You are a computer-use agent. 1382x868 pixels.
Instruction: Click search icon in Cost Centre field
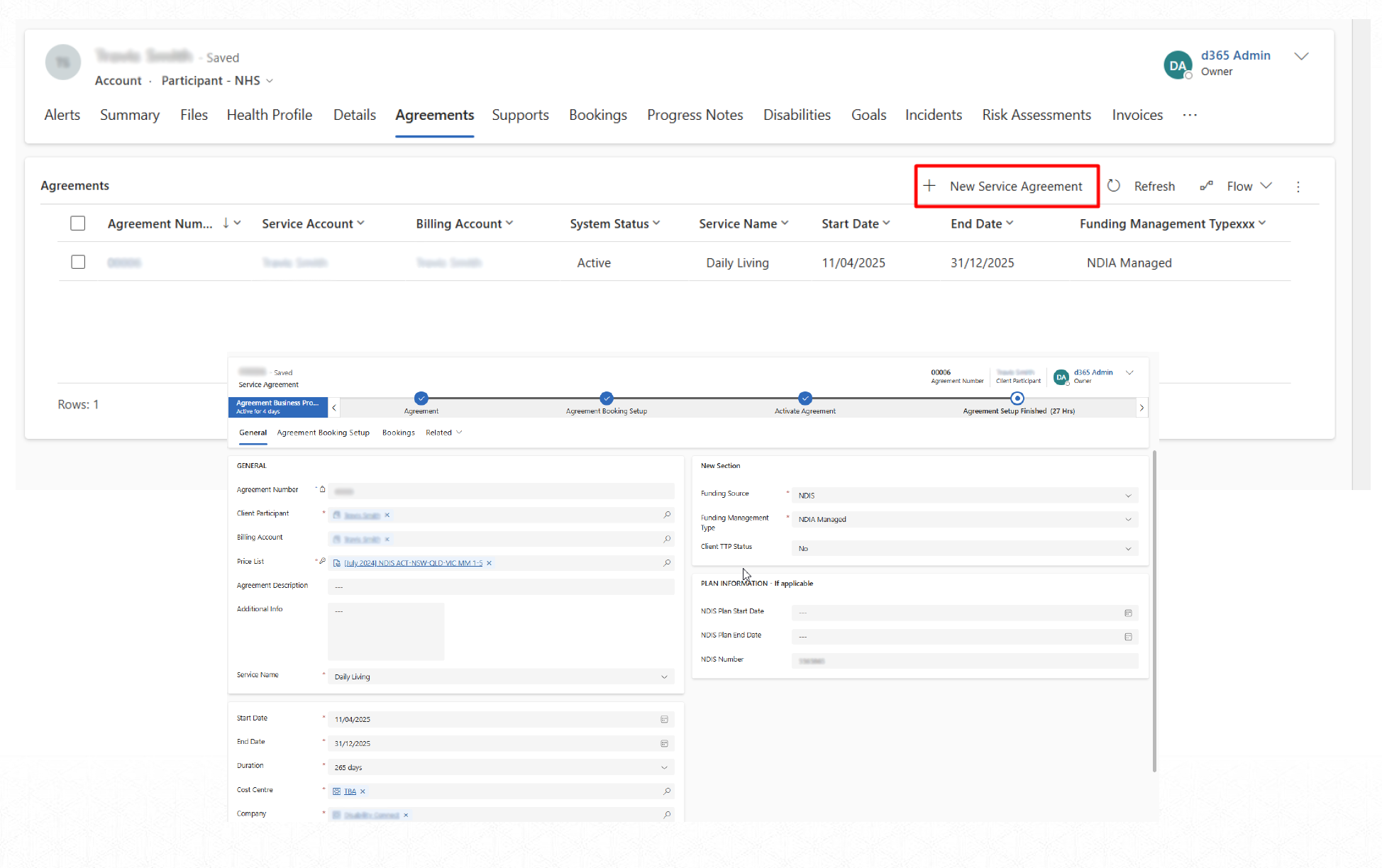click(667, 791)
